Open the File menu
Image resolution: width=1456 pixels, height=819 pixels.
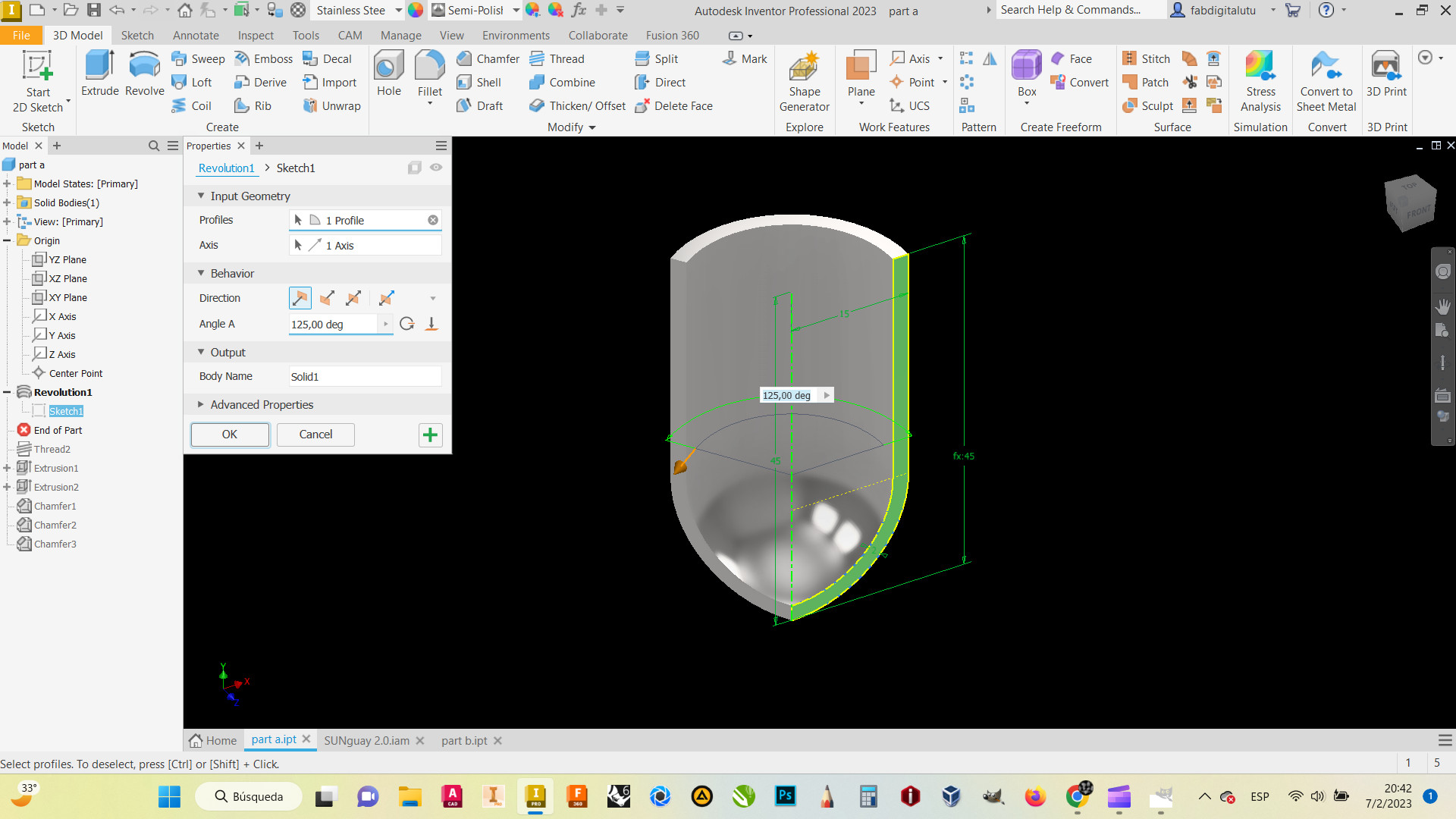click(21, 36)
